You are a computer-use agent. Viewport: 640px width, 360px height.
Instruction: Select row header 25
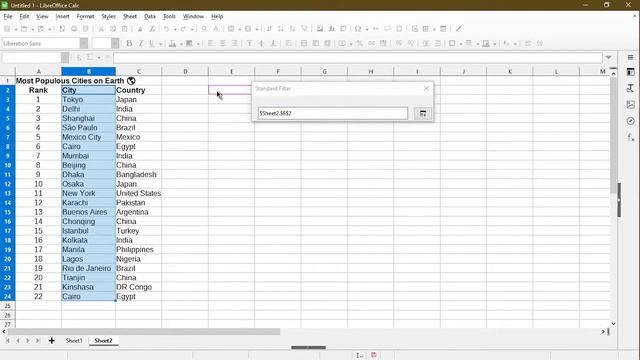click(x=7, y=306)
